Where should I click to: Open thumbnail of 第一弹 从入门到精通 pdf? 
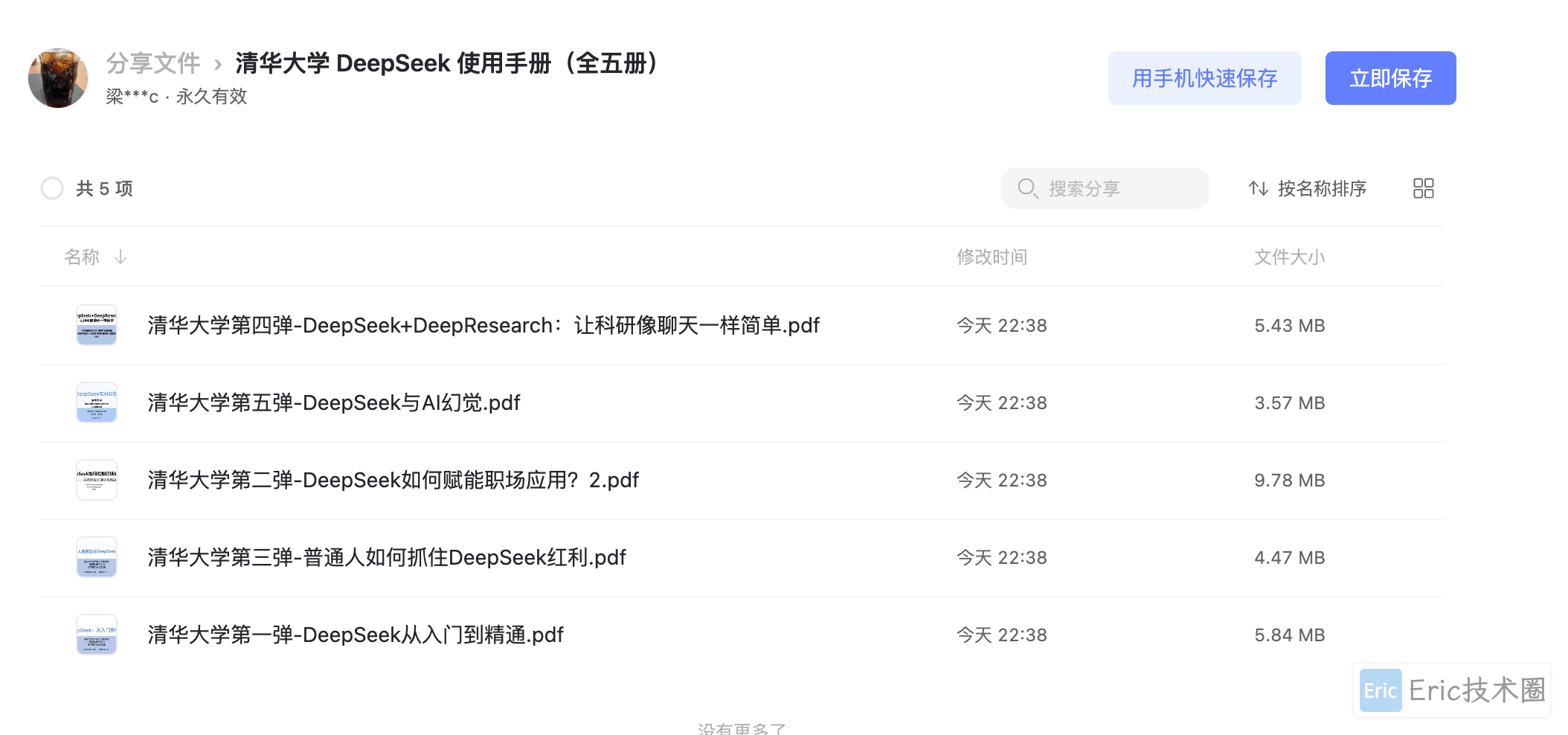[97, 635]
